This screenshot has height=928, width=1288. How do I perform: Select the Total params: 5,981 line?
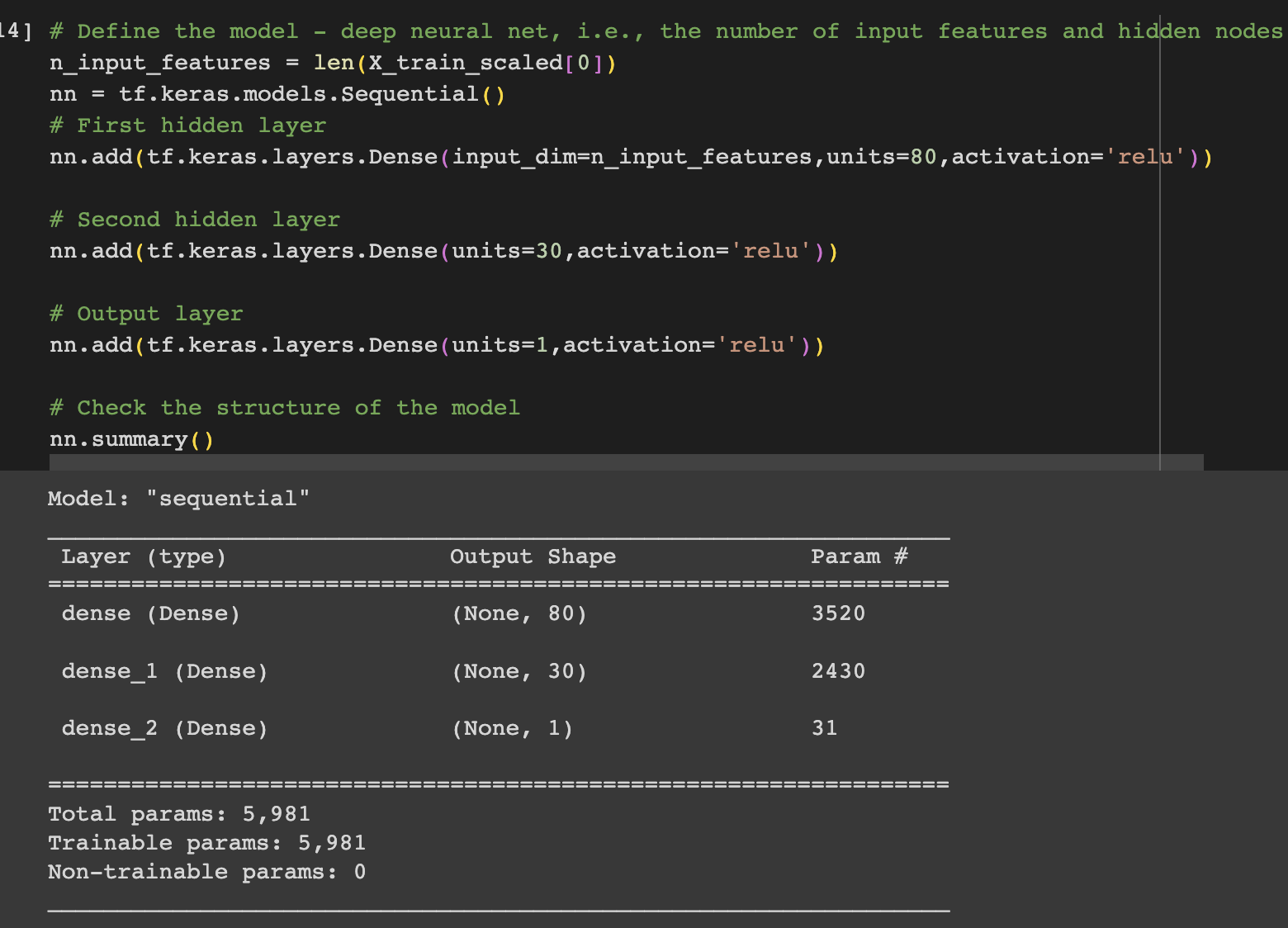(x=179, y=813)
